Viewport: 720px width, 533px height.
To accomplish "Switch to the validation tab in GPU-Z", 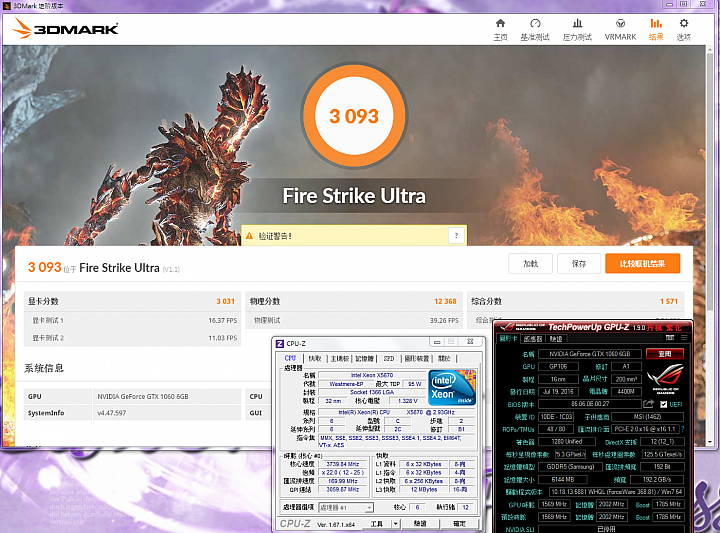I will click(x=556, y=338).
